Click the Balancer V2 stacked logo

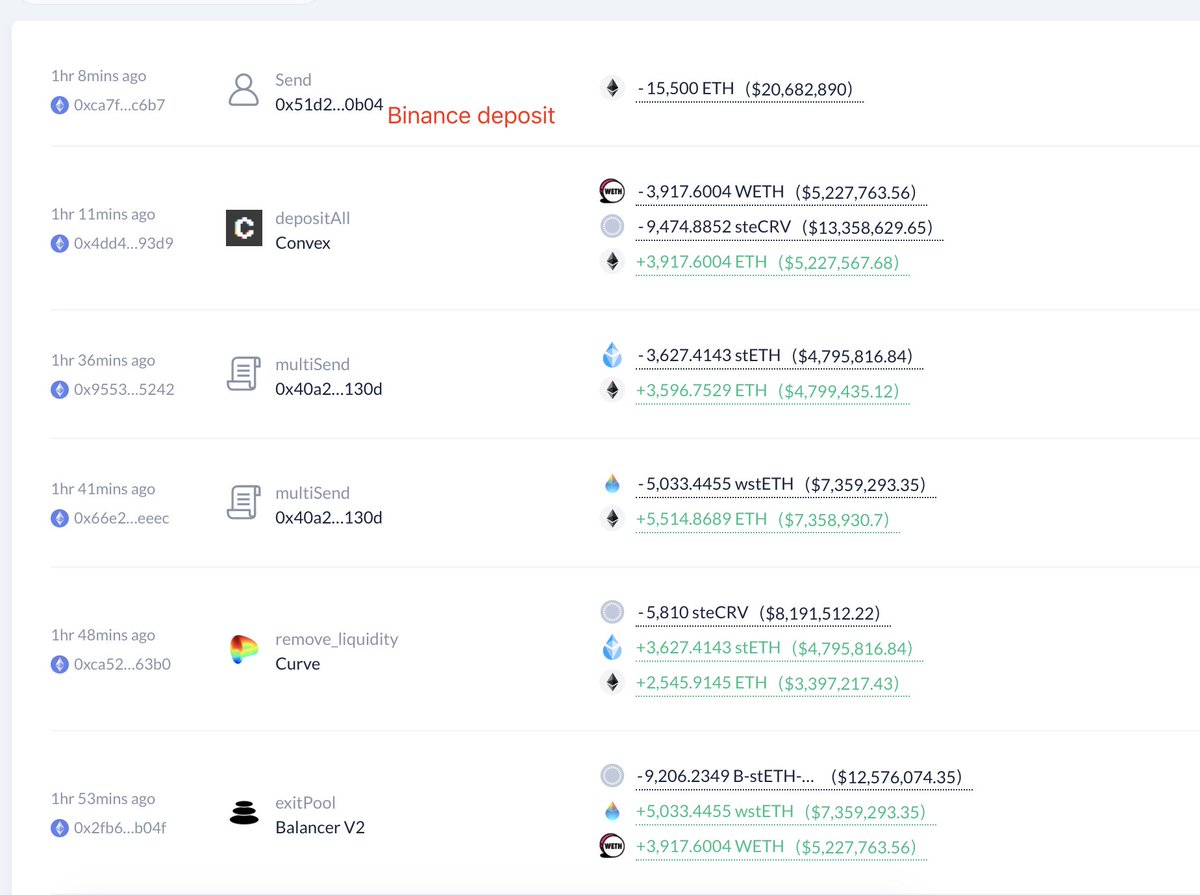(x=244, y=815)
